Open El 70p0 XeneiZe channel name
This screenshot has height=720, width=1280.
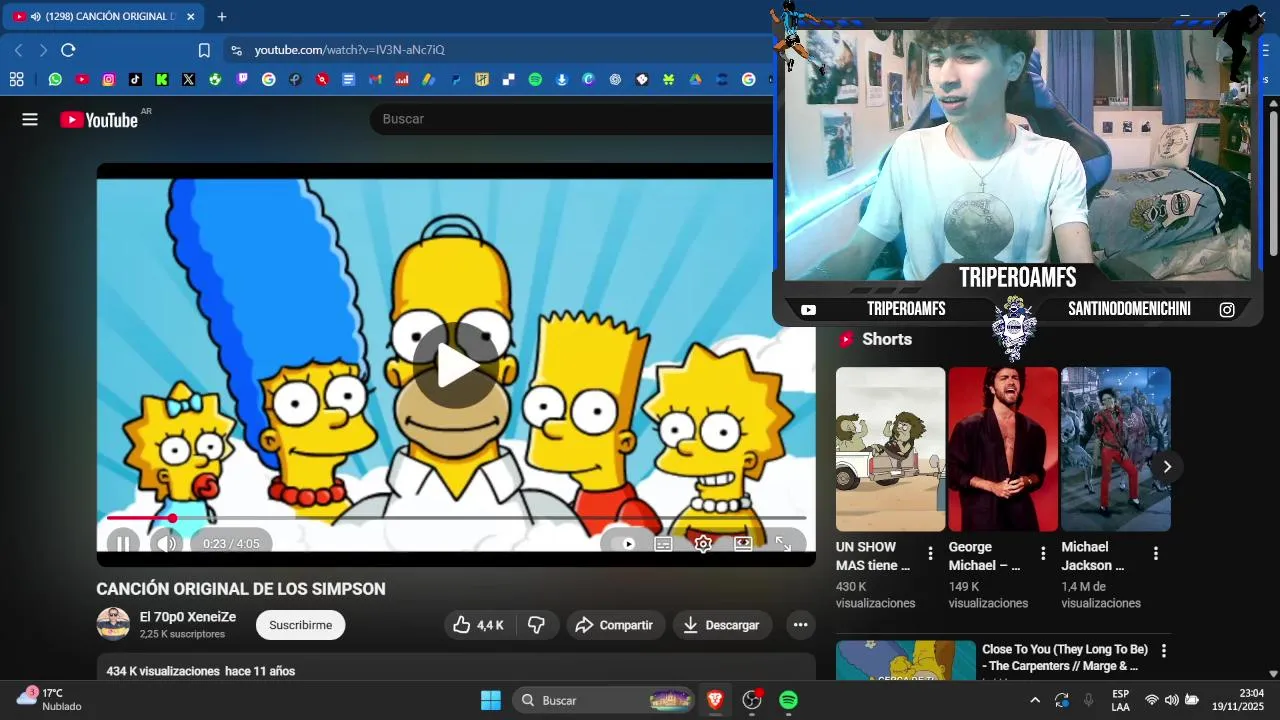tap(188, 617)
